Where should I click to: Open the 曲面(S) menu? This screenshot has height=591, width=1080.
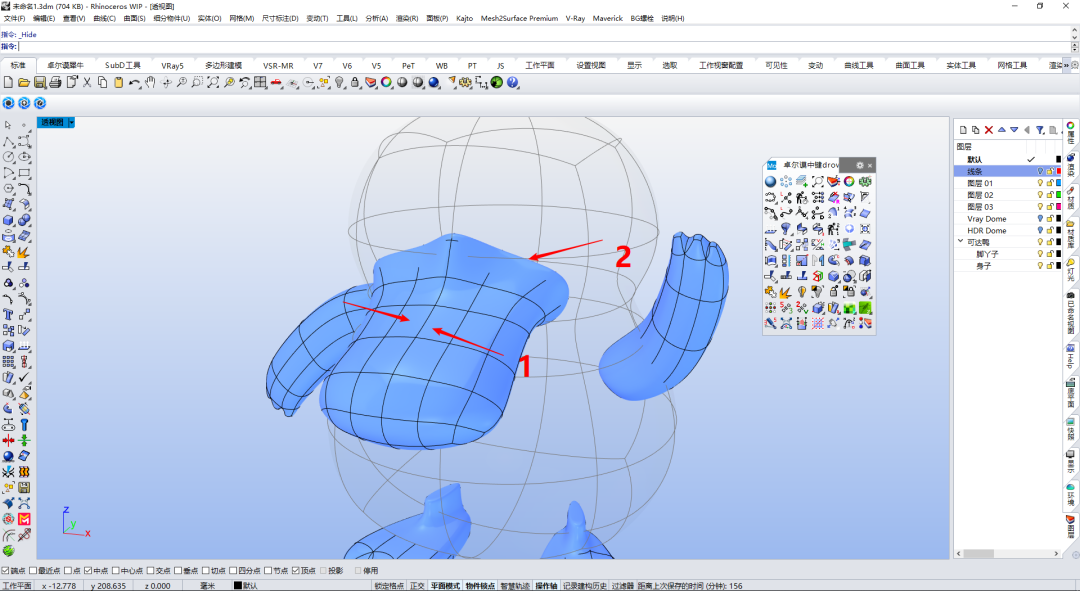(x=134, y=19)
